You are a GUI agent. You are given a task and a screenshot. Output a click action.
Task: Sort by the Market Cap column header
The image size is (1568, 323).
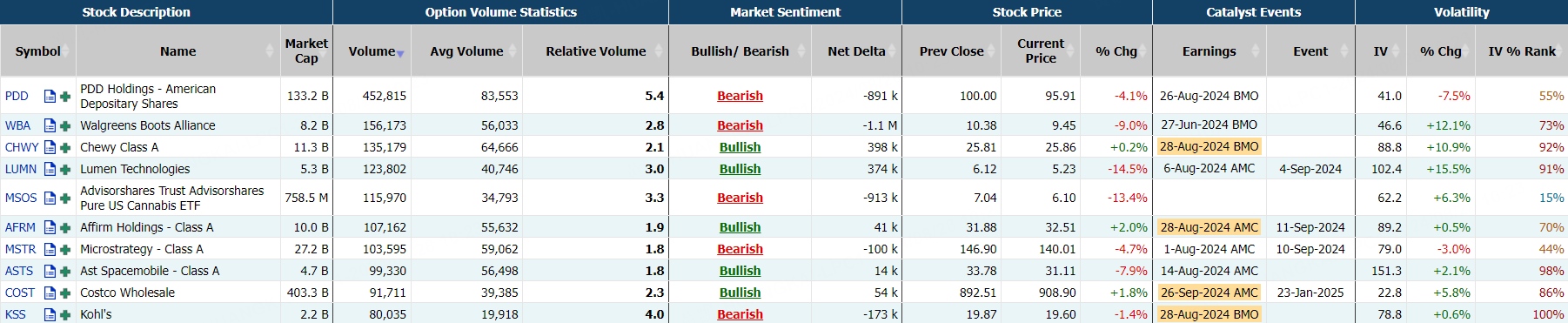click(306, 51)
